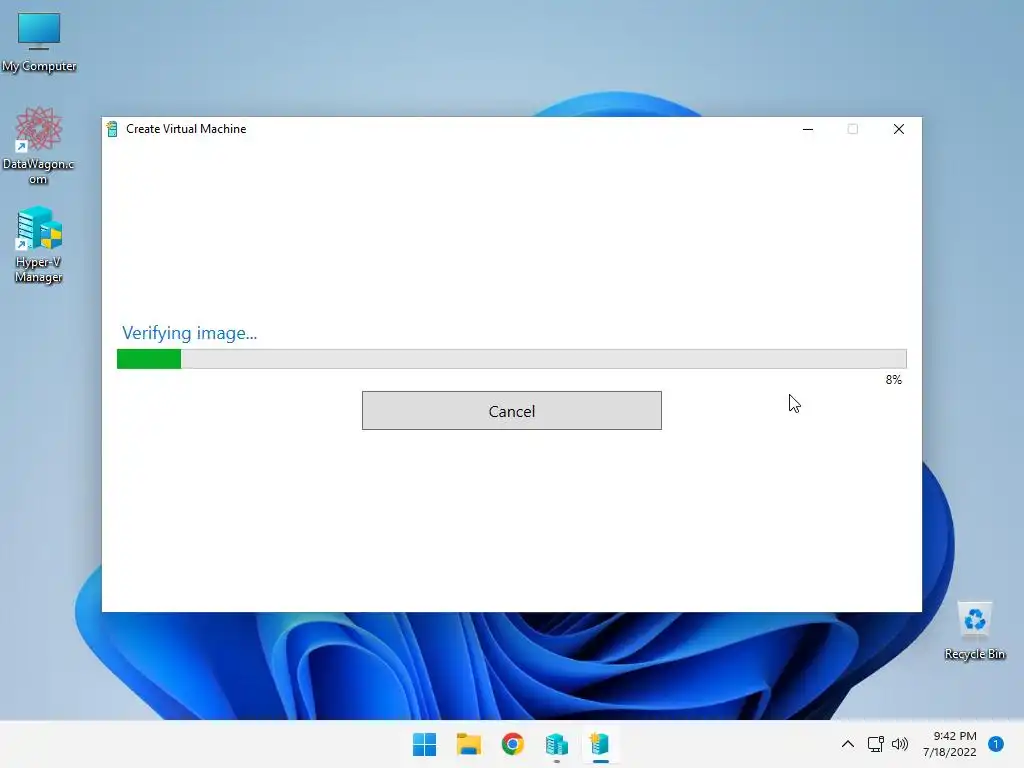The width and height of the screenshot is (1024, 768).
Task: Open network status tray icon
Action: (x=875, y=744)
